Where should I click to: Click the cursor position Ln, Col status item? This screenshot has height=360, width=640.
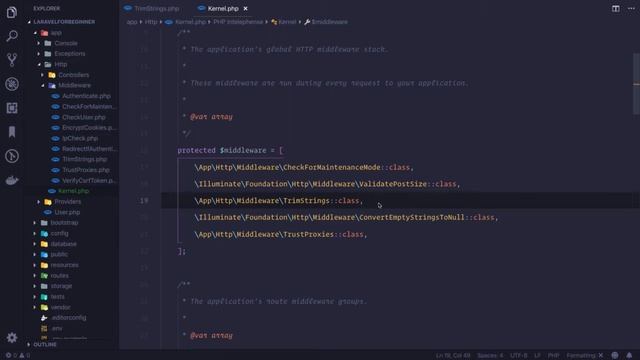coord(453,356)
